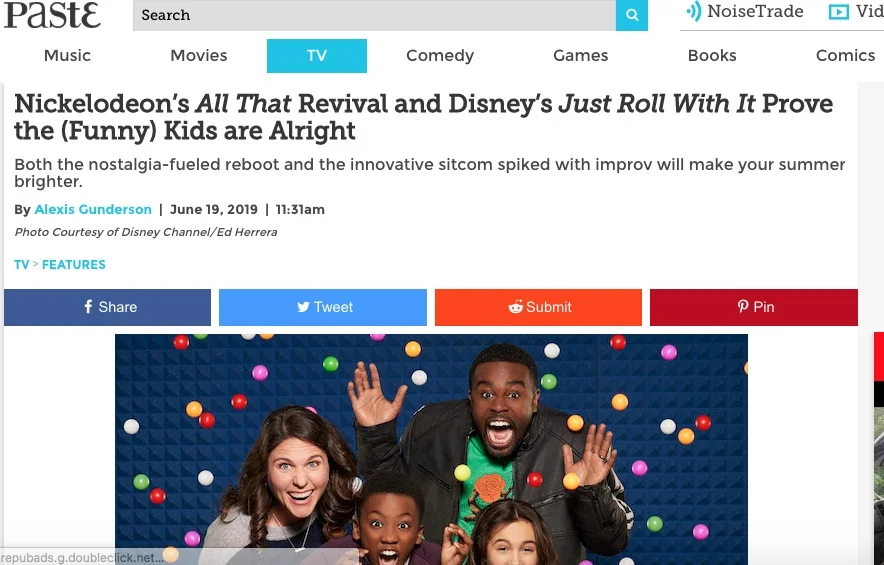Click the FEATURES breadcrumb link
The width and height of the screenshot is (884, 565).
(x=74, y=264)
